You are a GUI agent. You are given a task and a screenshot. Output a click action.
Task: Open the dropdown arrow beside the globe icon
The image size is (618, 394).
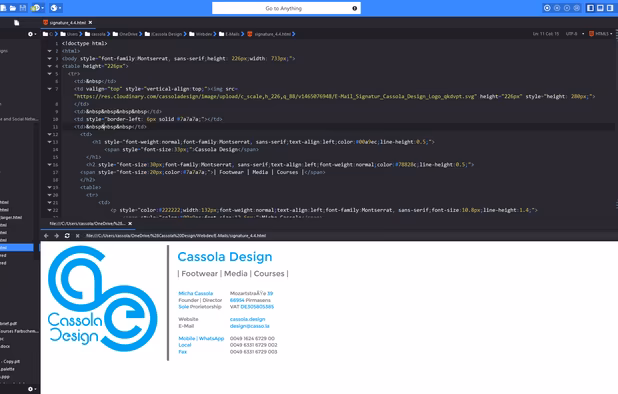(60, 8)
